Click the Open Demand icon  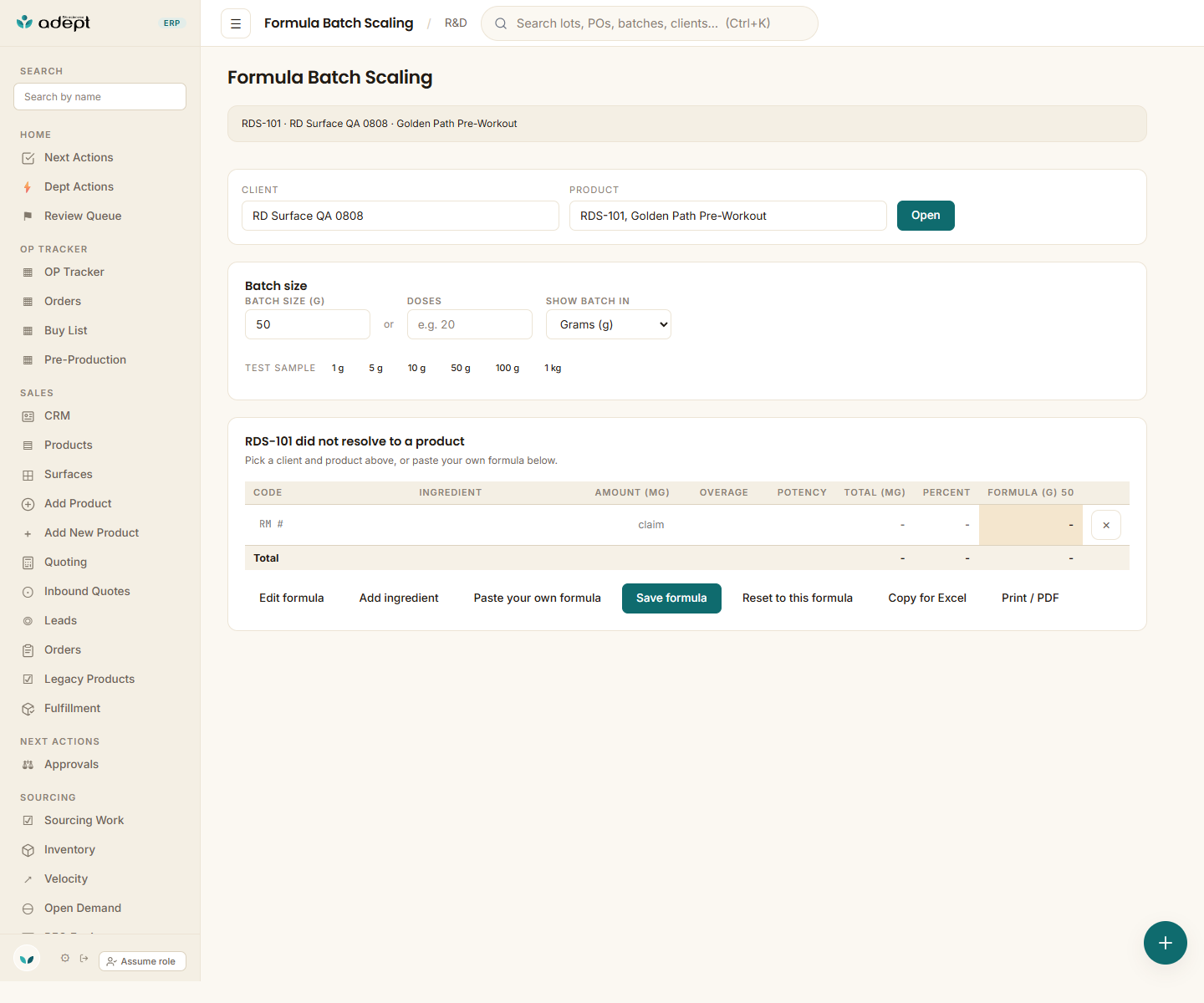[x=28, y=909]
